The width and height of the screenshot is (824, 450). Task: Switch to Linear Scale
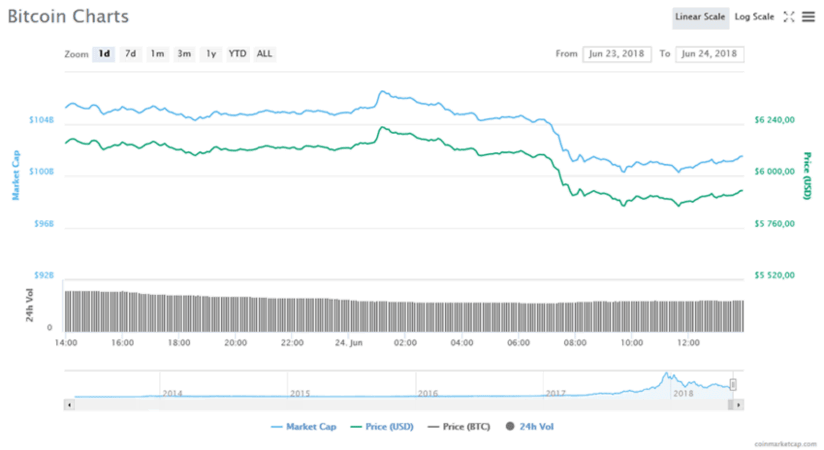coord(700,17)
